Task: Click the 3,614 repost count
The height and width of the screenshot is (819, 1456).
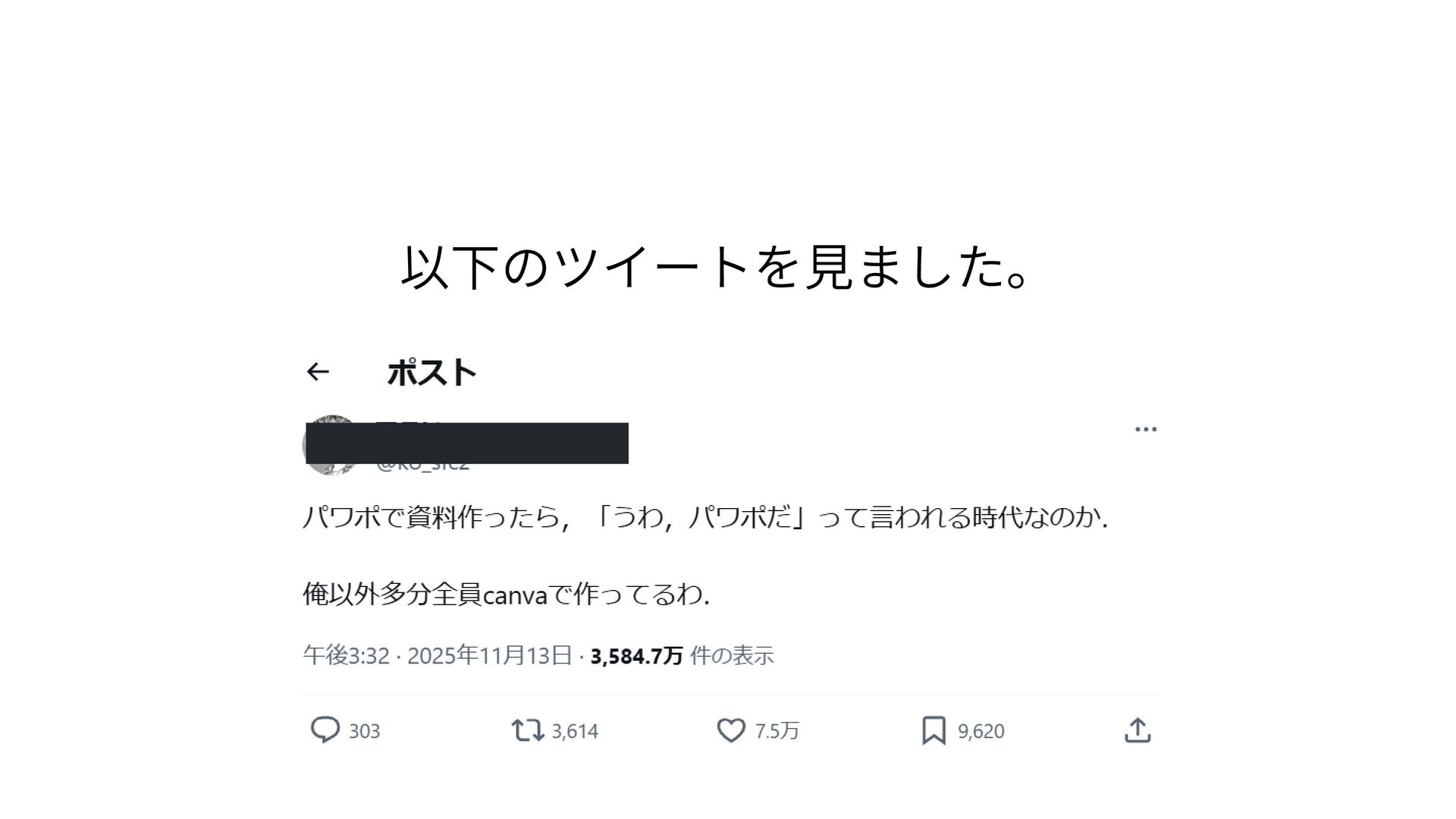Action: [x=575, y=731]
